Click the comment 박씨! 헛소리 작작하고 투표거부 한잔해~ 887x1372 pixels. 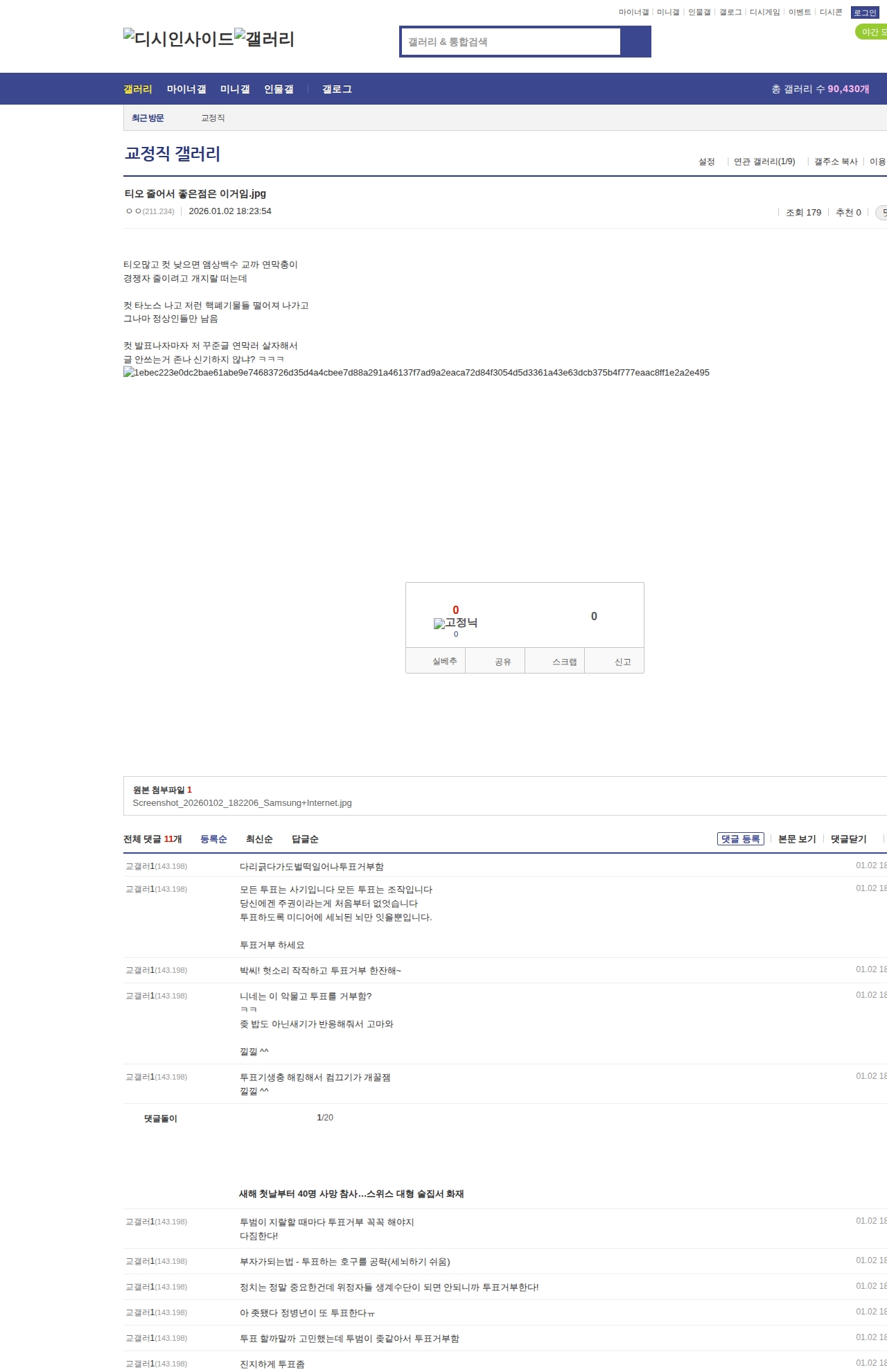coord(320,971)
